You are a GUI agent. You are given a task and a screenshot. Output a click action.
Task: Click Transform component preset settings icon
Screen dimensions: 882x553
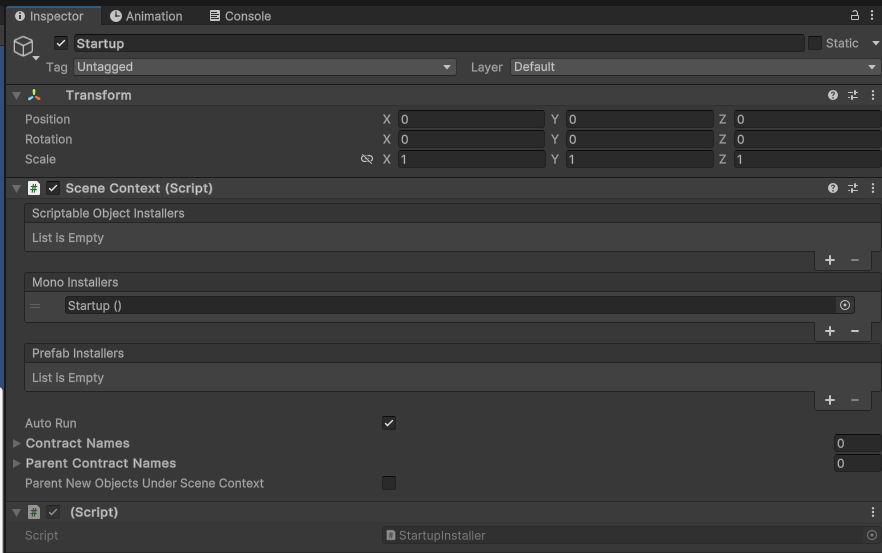[853, 95]
